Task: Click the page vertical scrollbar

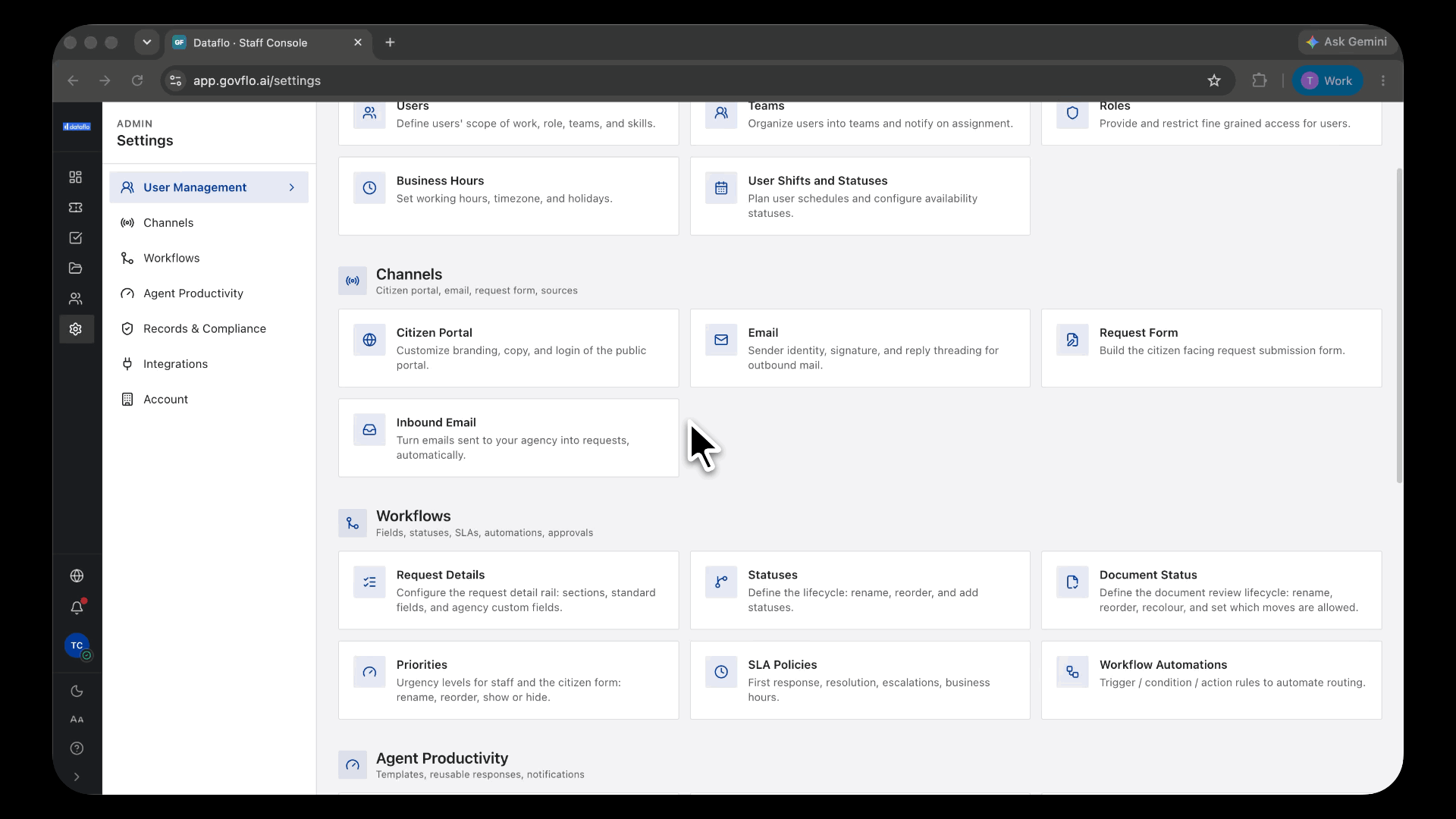Action: point(1399,325)
